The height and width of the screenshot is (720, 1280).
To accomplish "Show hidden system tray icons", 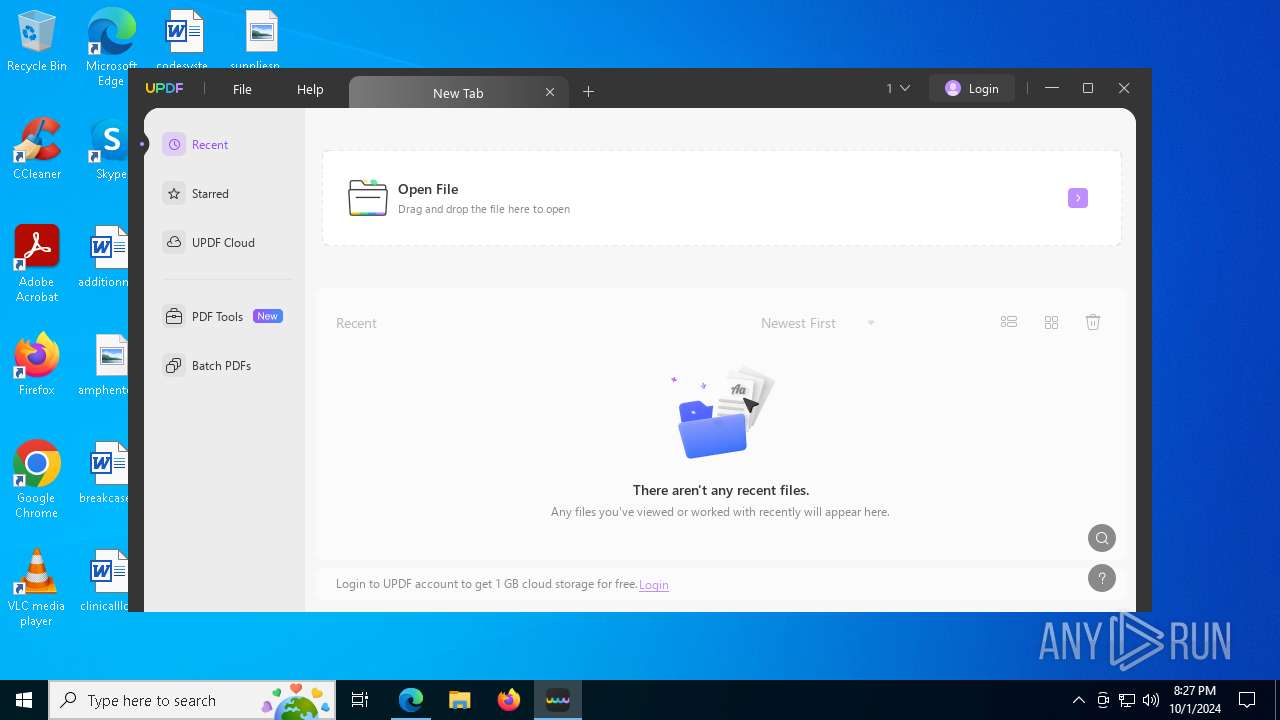I will coord(1078,700).
